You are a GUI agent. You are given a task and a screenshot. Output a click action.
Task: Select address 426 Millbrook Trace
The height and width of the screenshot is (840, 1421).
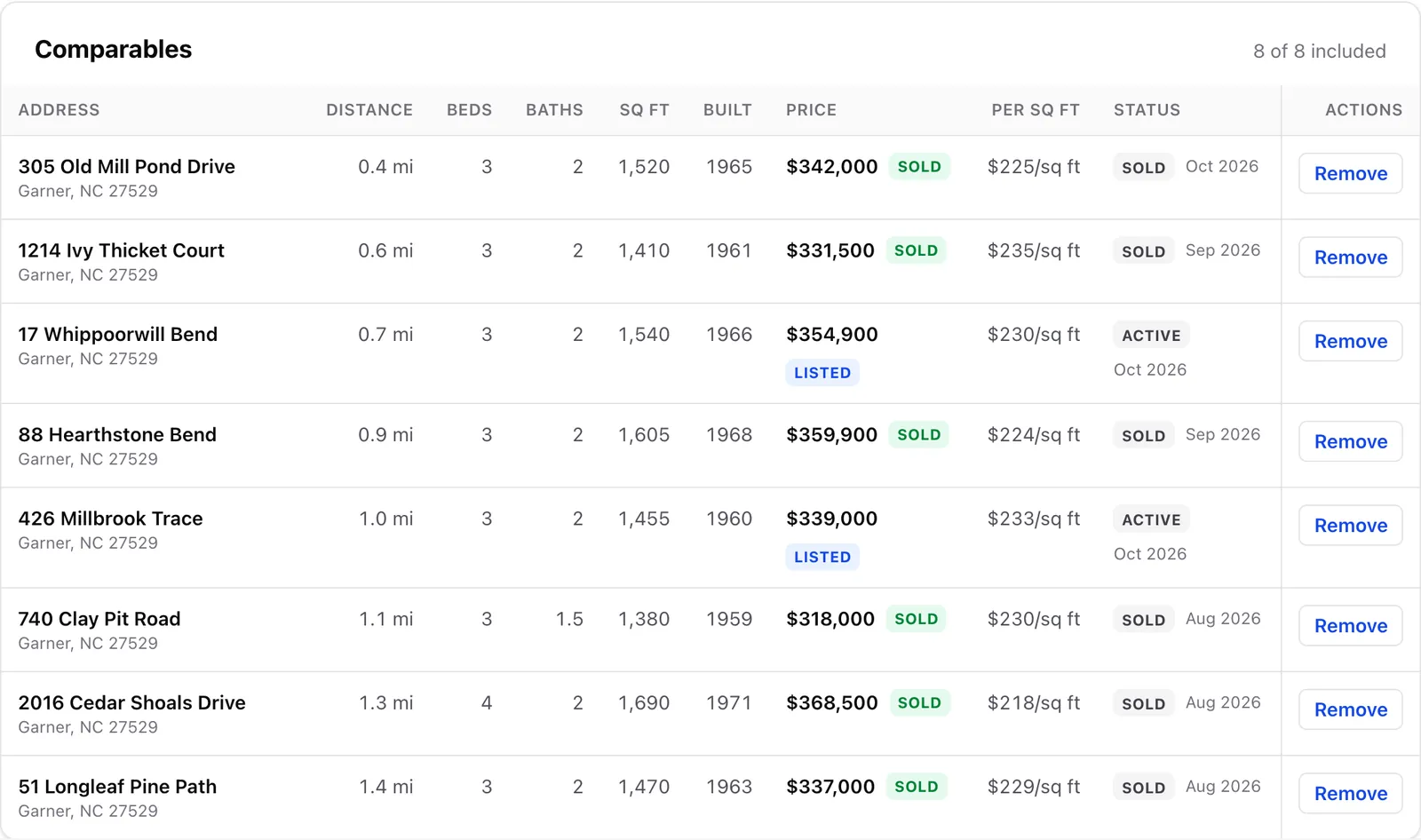click(111, 519)
